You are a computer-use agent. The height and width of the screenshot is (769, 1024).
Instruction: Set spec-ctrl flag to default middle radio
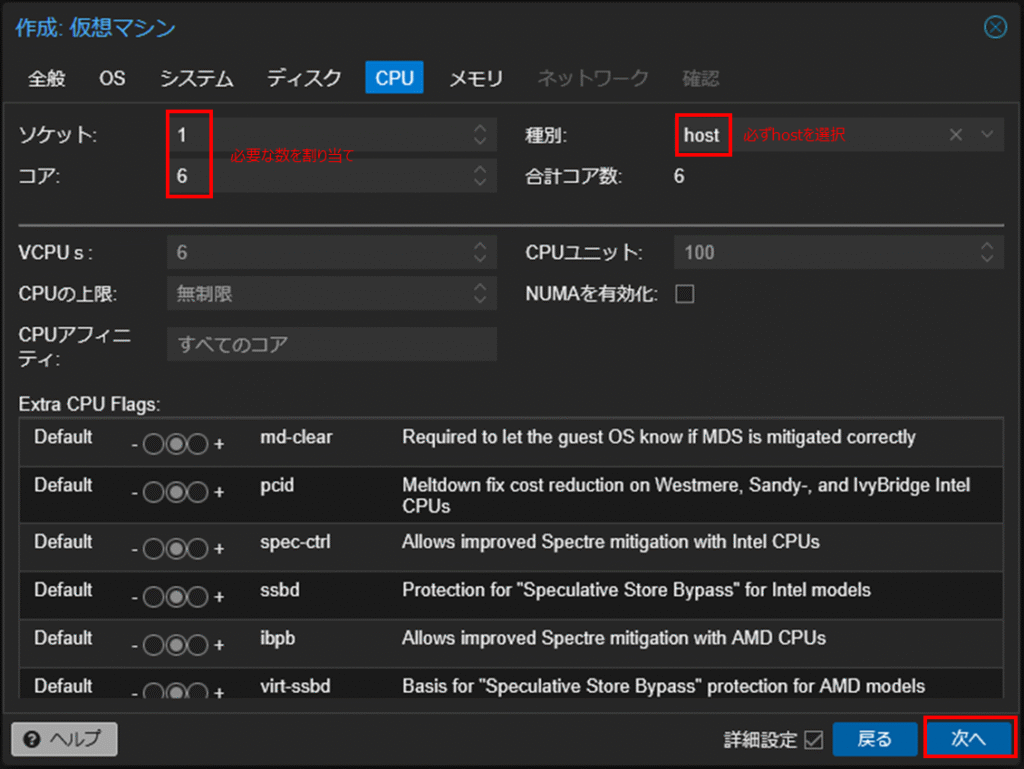pos(175,548)
